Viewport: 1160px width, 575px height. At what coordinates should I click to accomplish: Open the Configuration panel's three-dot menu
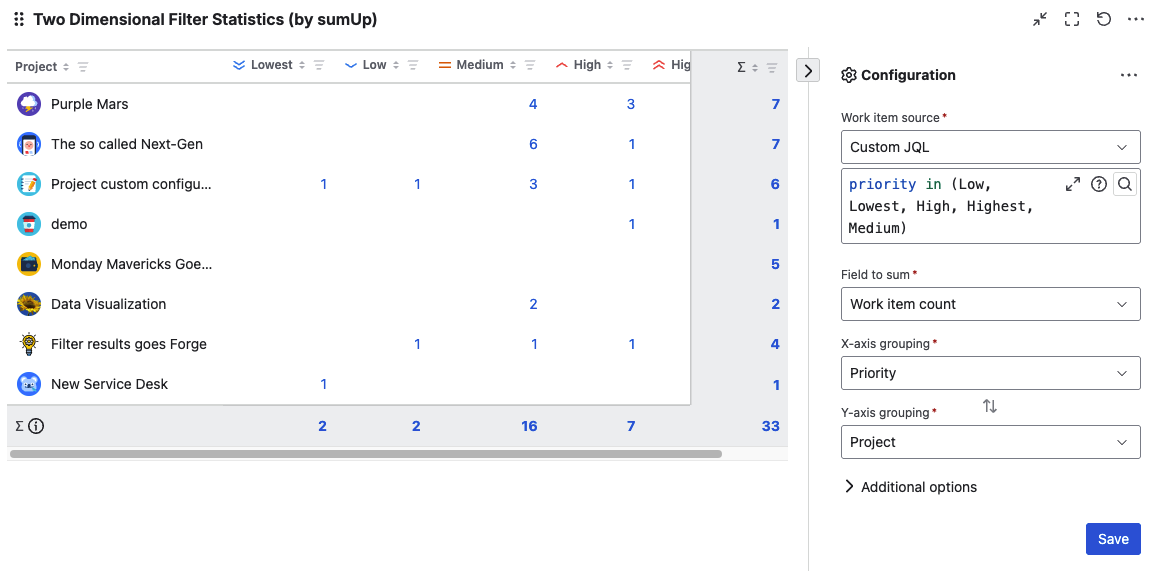click(1128, 75)
